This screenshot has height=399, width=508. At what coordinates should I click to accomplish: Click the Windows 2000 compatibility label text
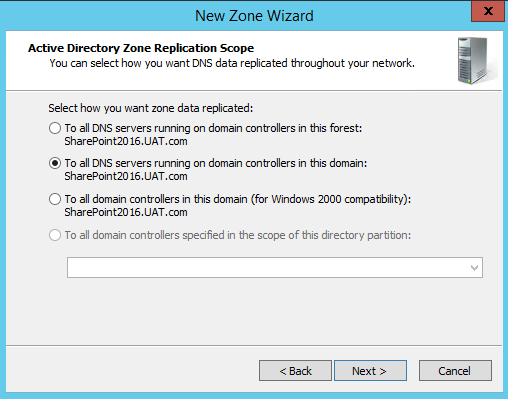pyautogui.click(x=238, y=199)
